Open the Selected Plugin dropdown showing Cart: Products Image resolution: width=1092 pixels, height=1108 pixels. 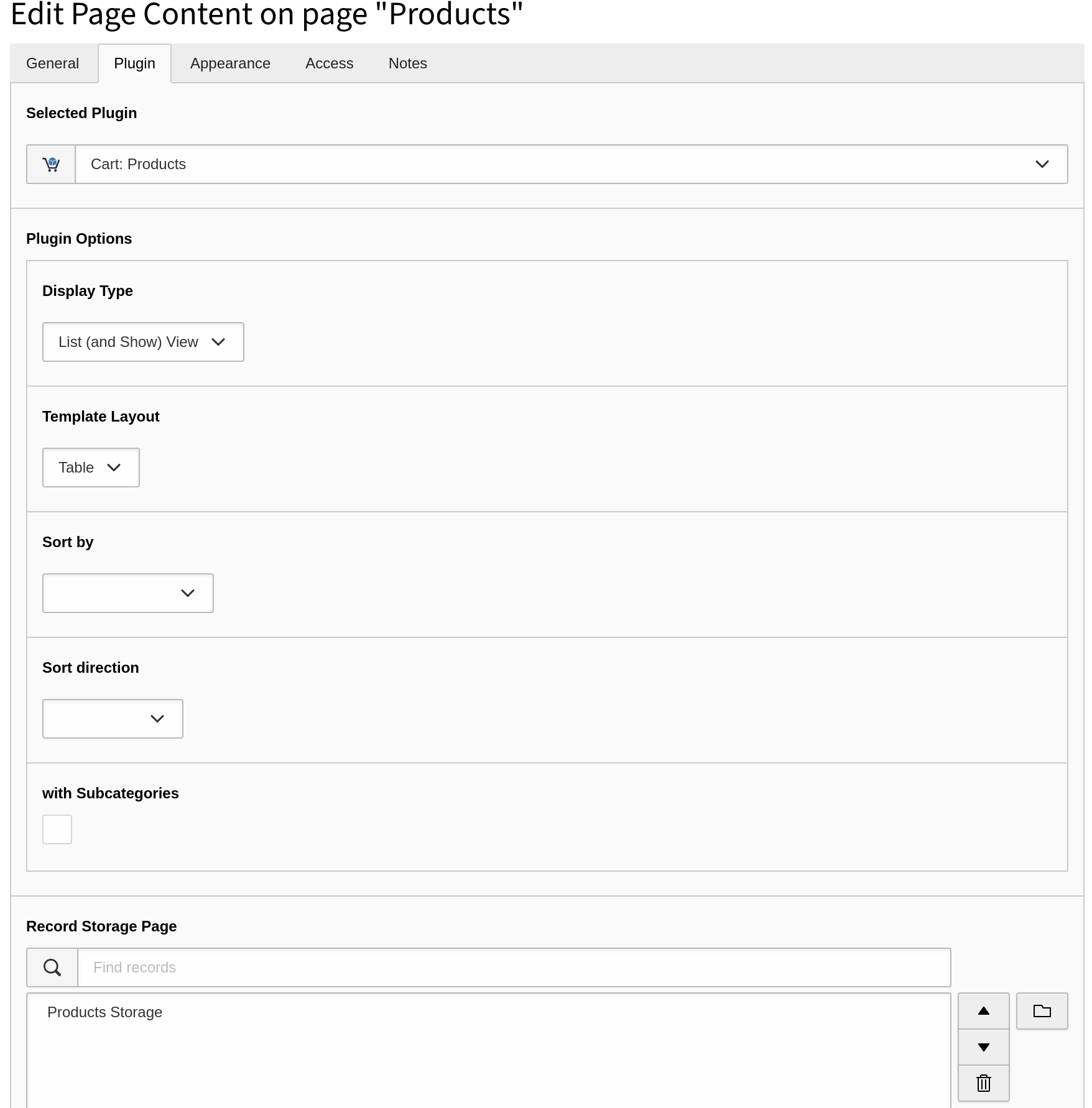(572, 164)
